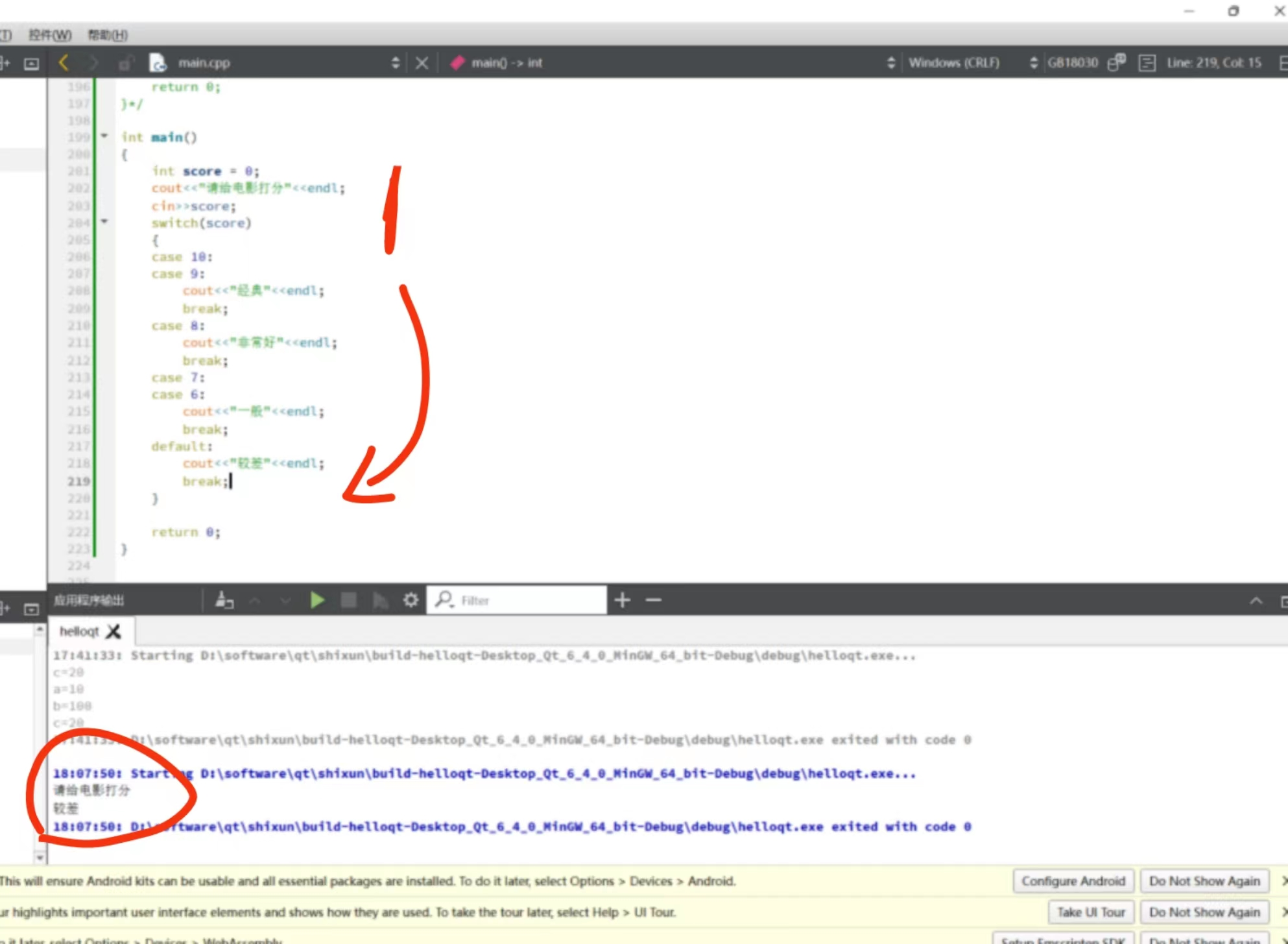
Task: Click the Take UI Tour button
Action: (1090, 912)
